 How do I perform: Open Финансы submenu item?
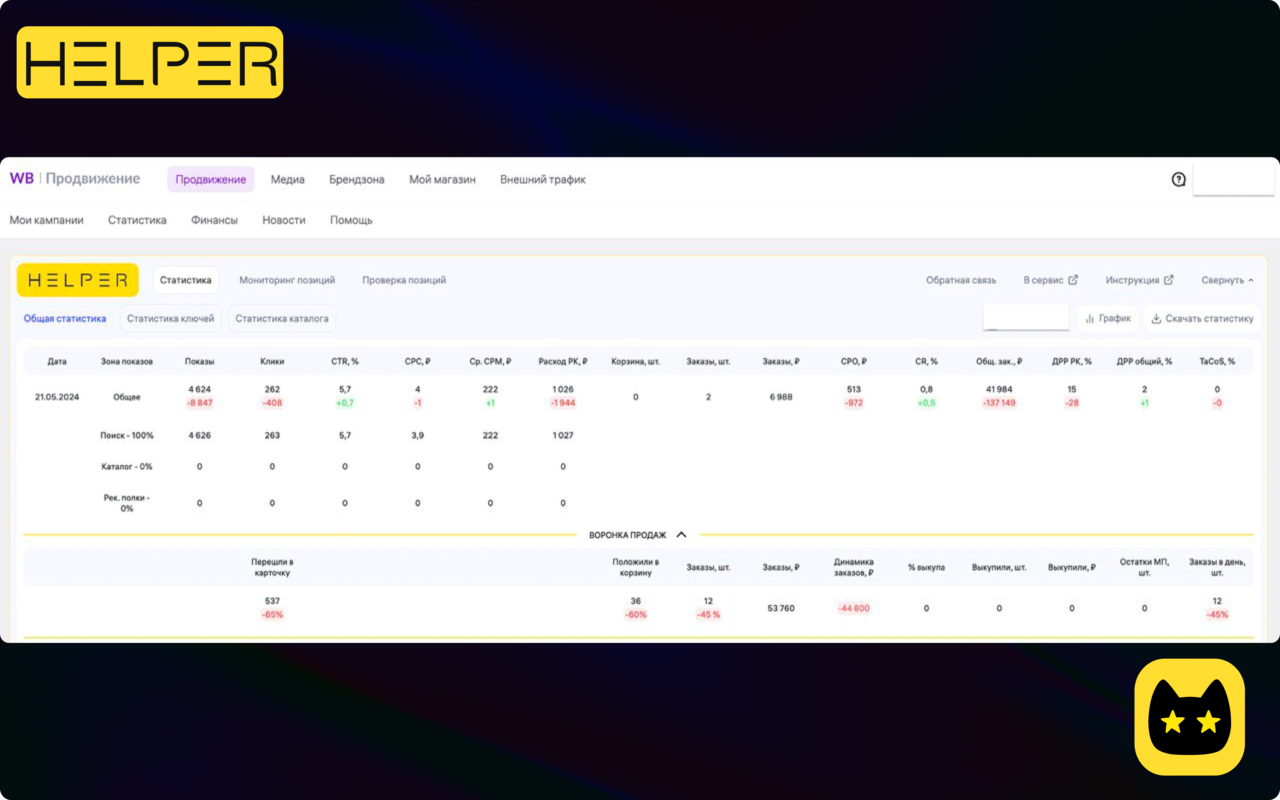(214, 220)
